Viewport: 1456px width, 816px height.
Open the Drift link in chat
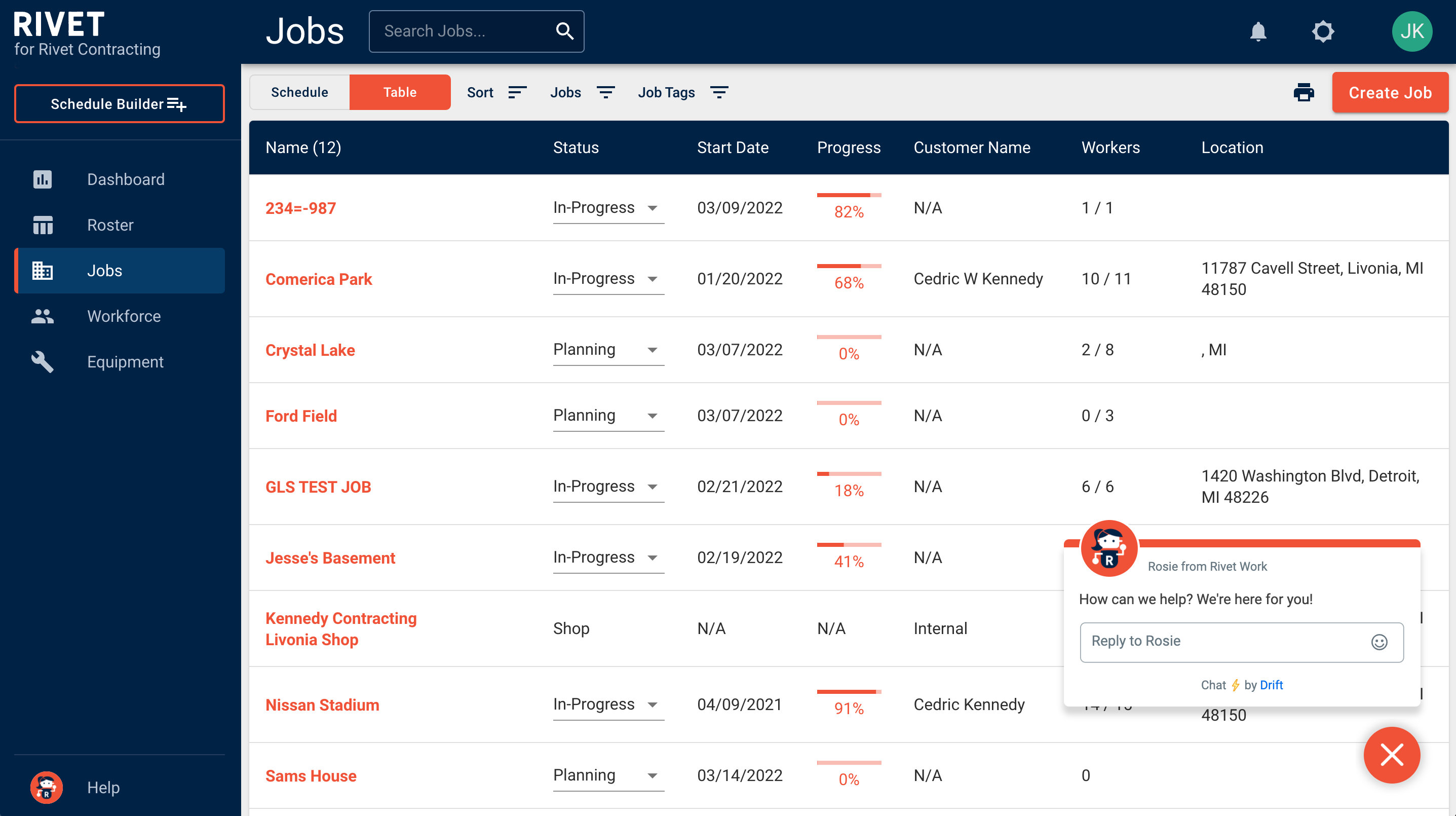click(x=1271, y=685)
